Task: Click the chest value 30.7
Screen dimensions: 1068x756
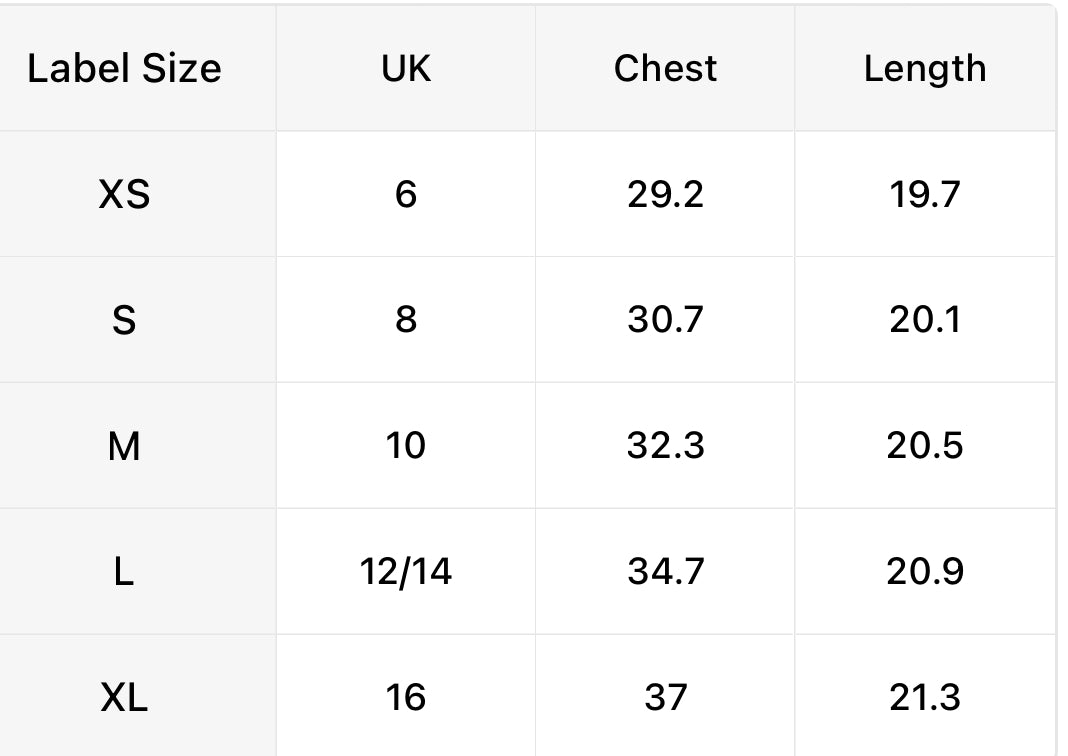Action: [665, 320]
